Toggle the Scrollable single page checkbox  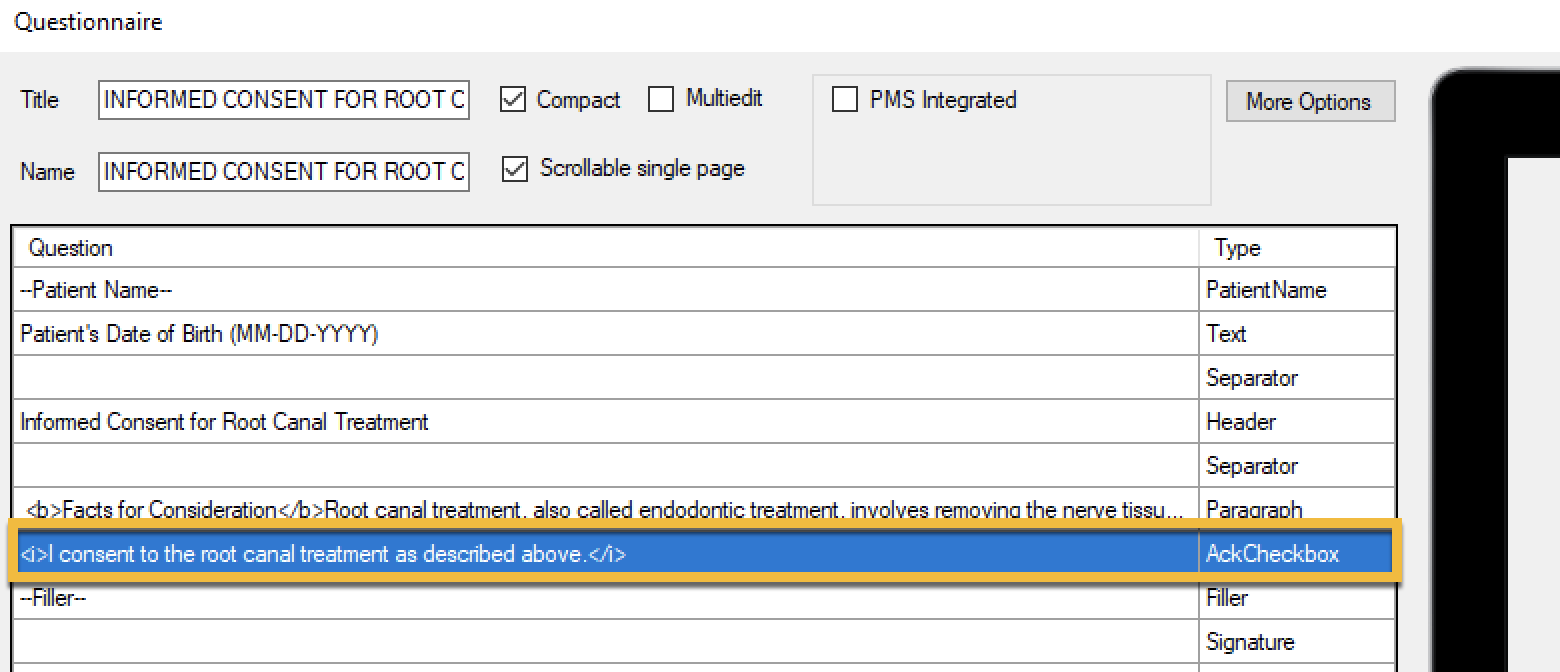514,170
